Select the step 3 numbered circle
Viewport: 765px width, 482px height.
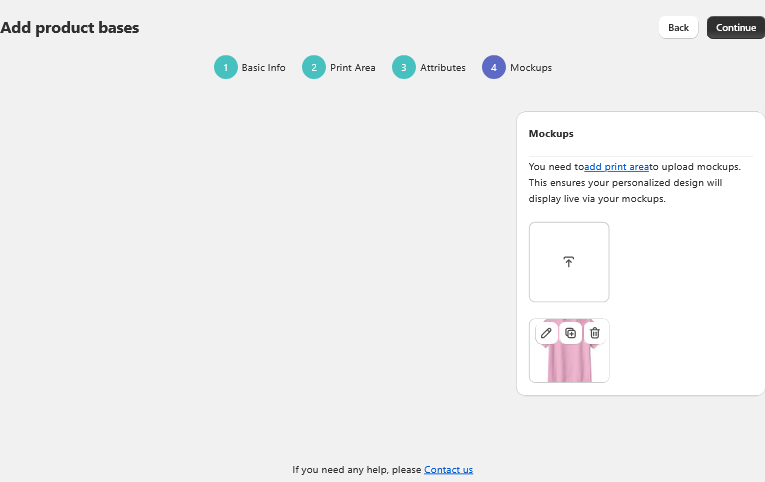click(404, 67)
